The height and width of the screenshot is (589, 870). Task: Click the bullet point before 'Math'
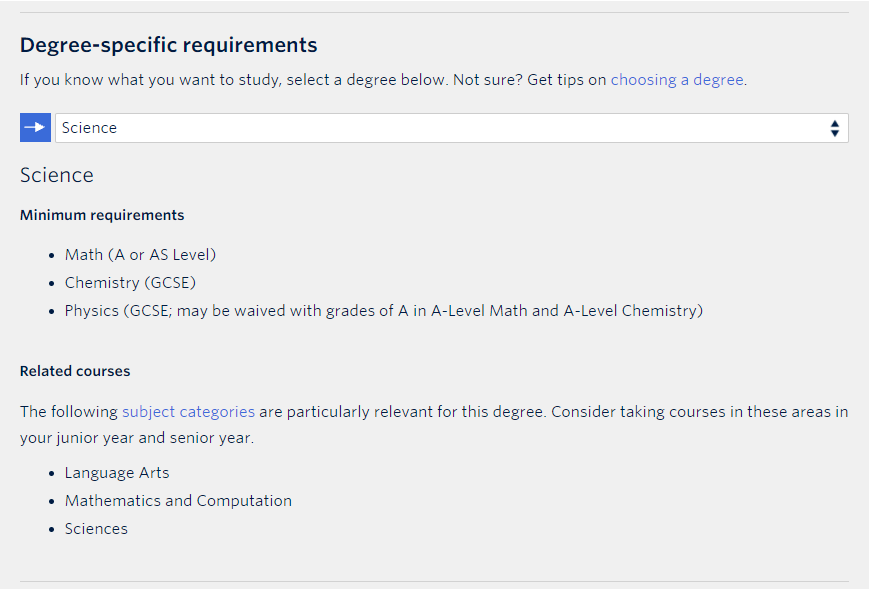pyautogui.click(x=52, y=256)
